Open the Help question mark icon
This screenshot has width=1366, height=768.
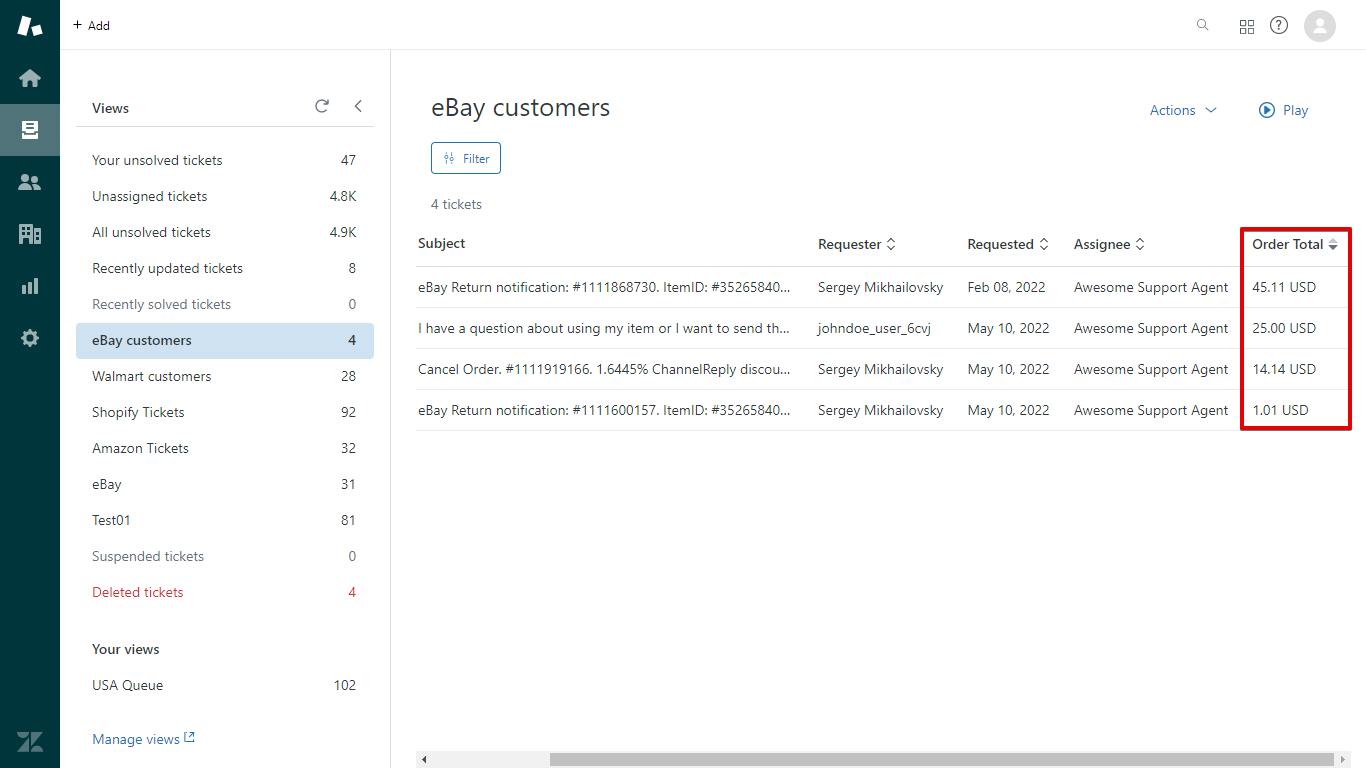click(1279, 25)
